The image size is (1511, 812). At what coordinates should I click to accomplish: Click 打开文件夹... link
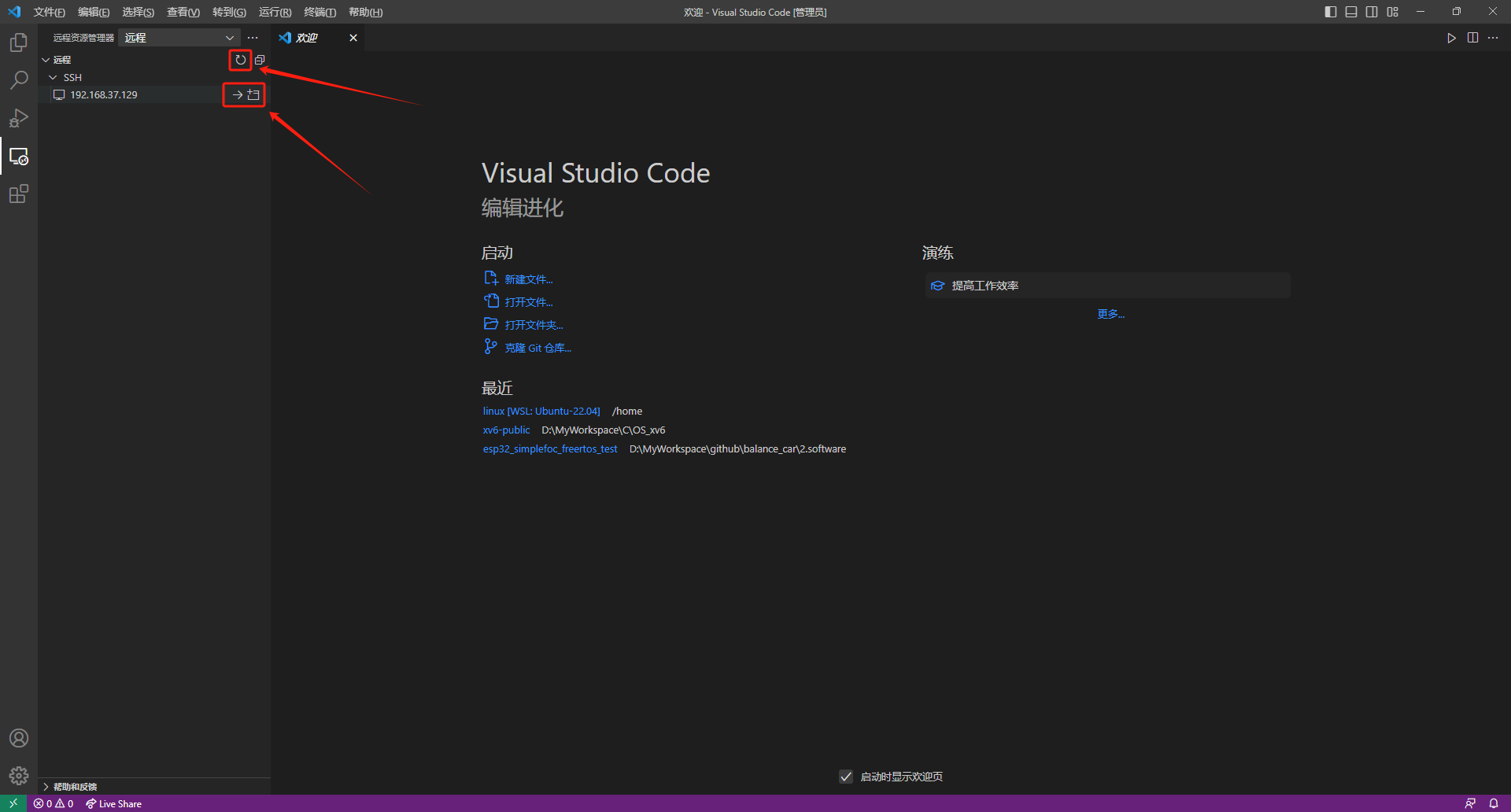[534, 325]
